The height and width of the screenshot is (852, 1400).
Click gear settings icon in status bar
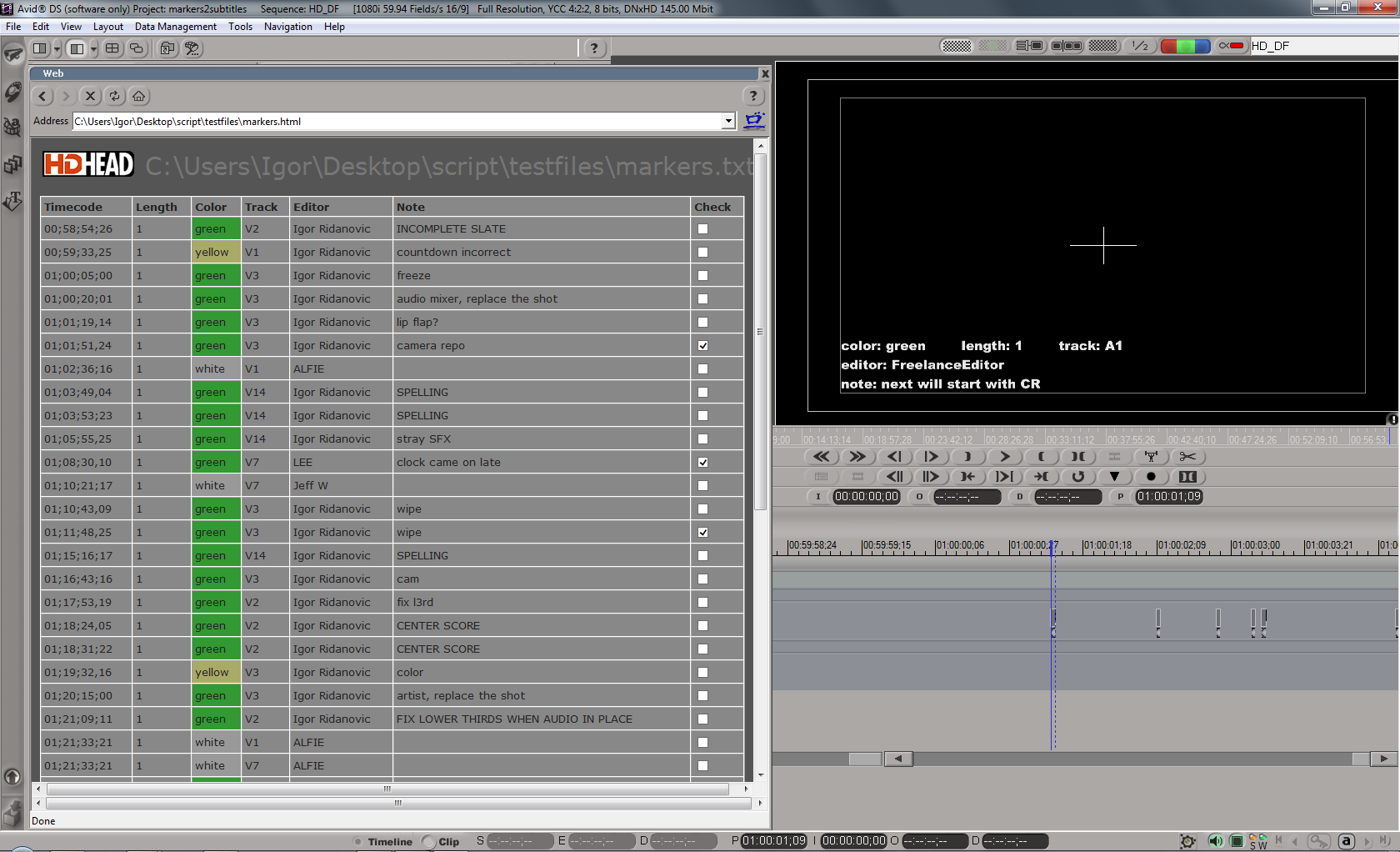[1188, 841]
